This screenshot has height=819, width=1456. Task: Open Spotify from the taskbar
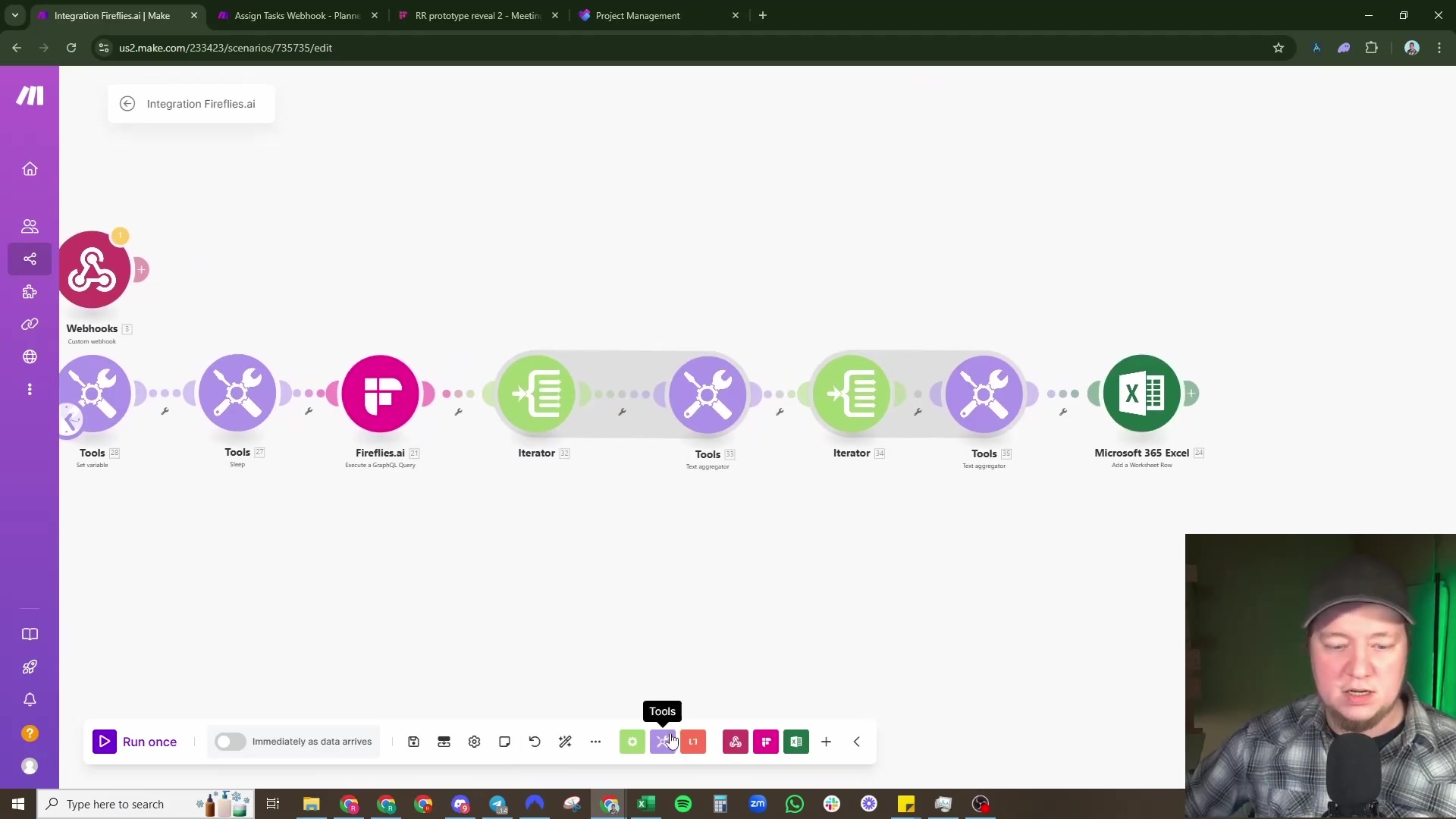pyautogui.click(x=683, y=804)
